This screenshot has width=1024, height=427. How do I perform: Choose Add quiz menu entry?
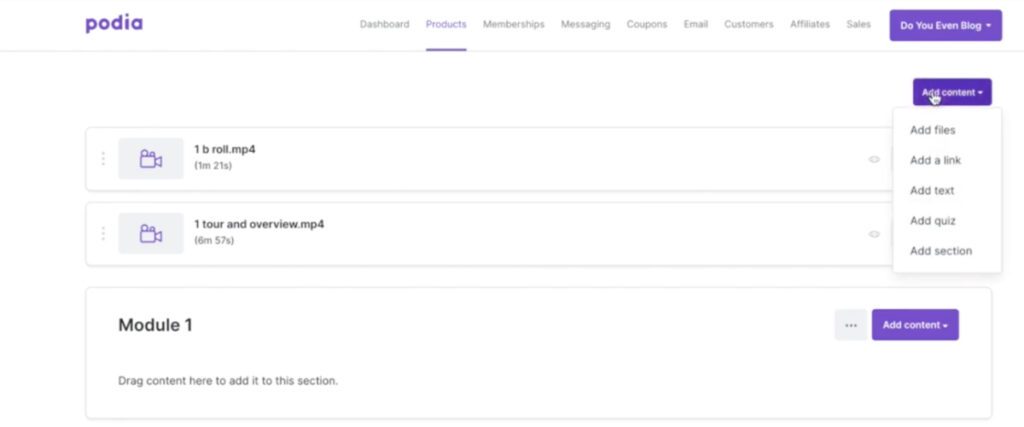(932, 221)
